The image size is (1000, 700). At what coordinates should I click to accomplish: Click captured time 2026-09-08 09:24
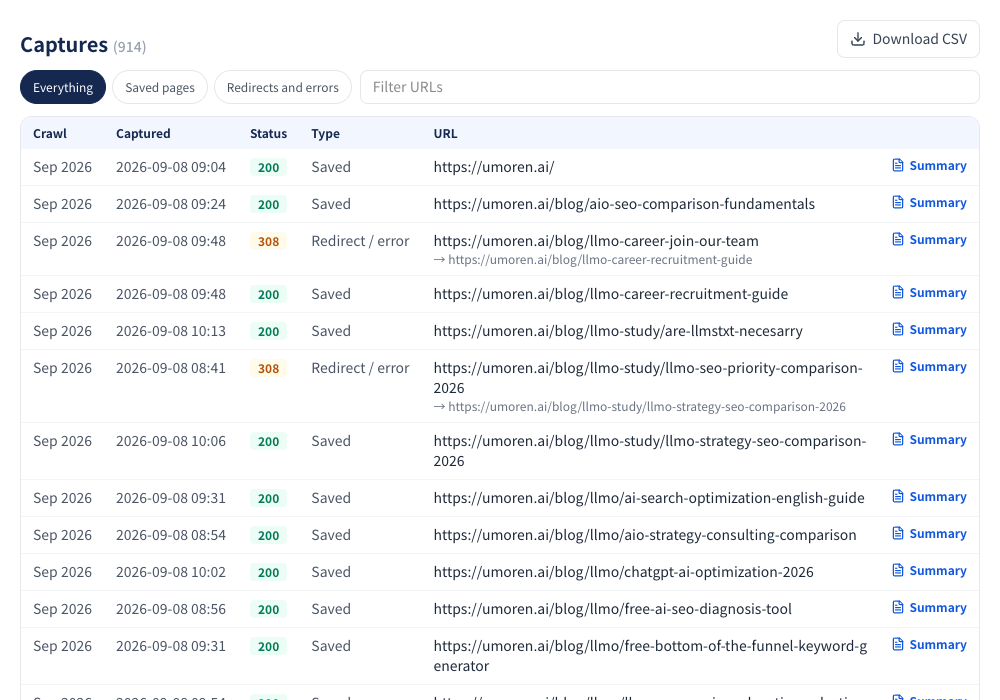pyautogui.click(x=171, y=204)
